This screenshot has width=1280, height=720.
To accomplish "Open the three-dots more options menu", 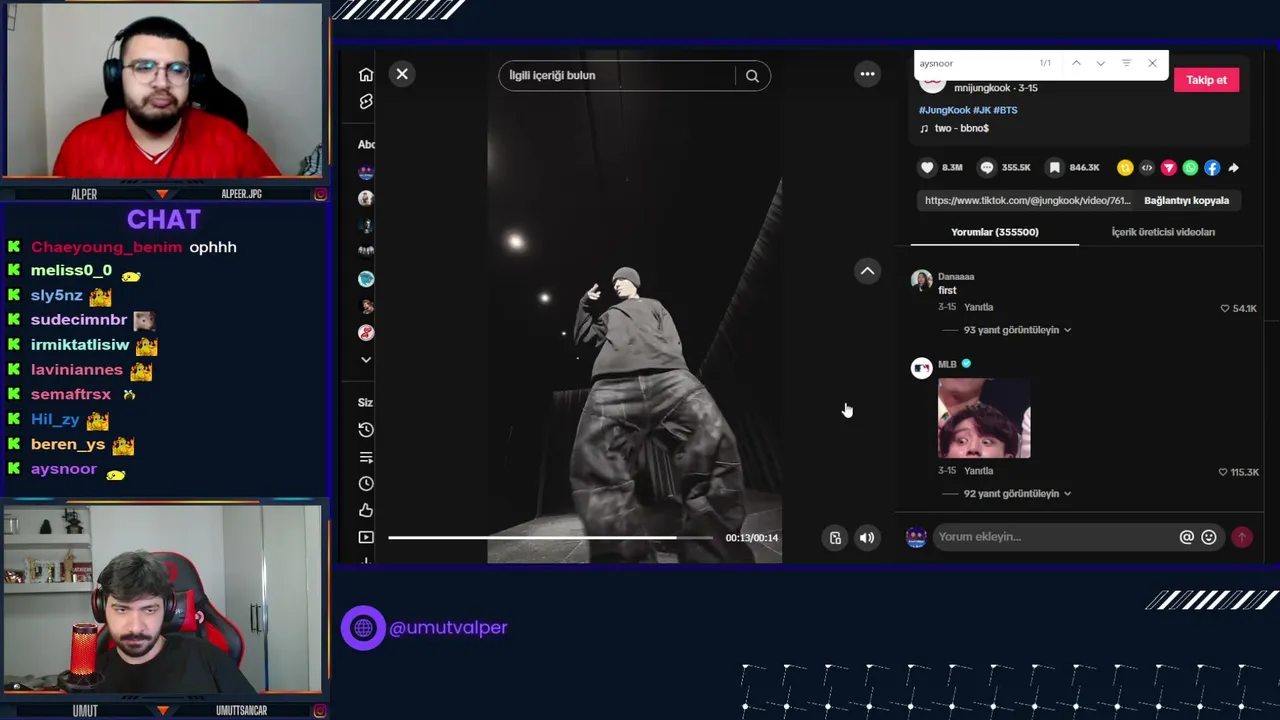I will [x=867, y=74].
